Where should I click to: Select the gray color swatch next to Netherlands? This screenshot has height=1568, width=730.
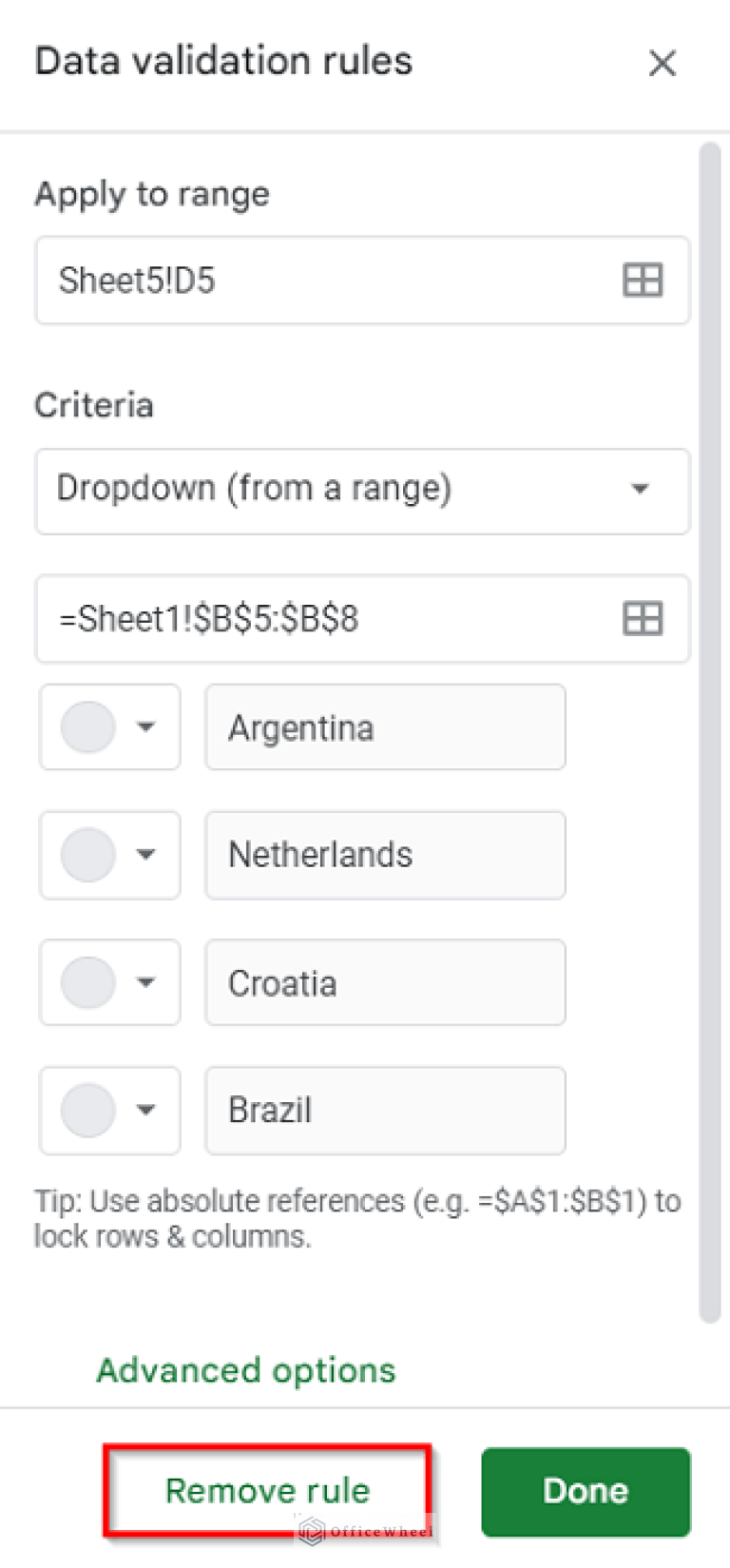pyautogui.click(x=90, y=855)
